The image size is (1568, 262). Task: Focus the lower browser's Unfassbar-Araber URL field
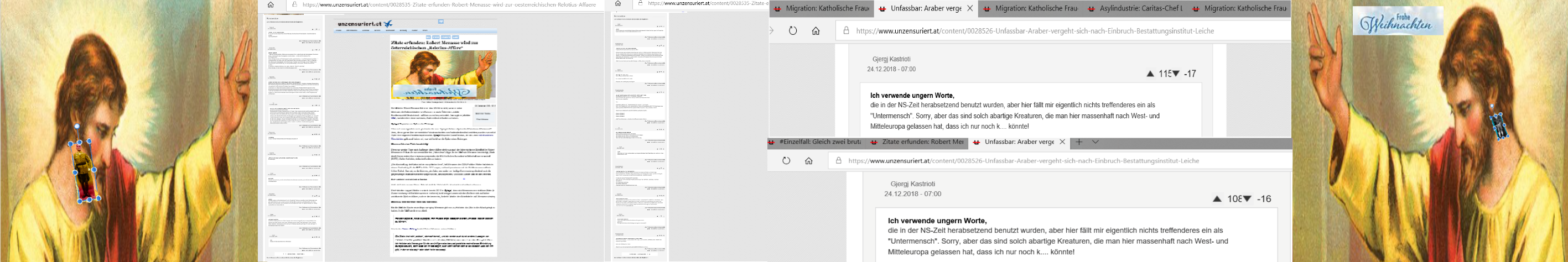(x=1060, y=160)
